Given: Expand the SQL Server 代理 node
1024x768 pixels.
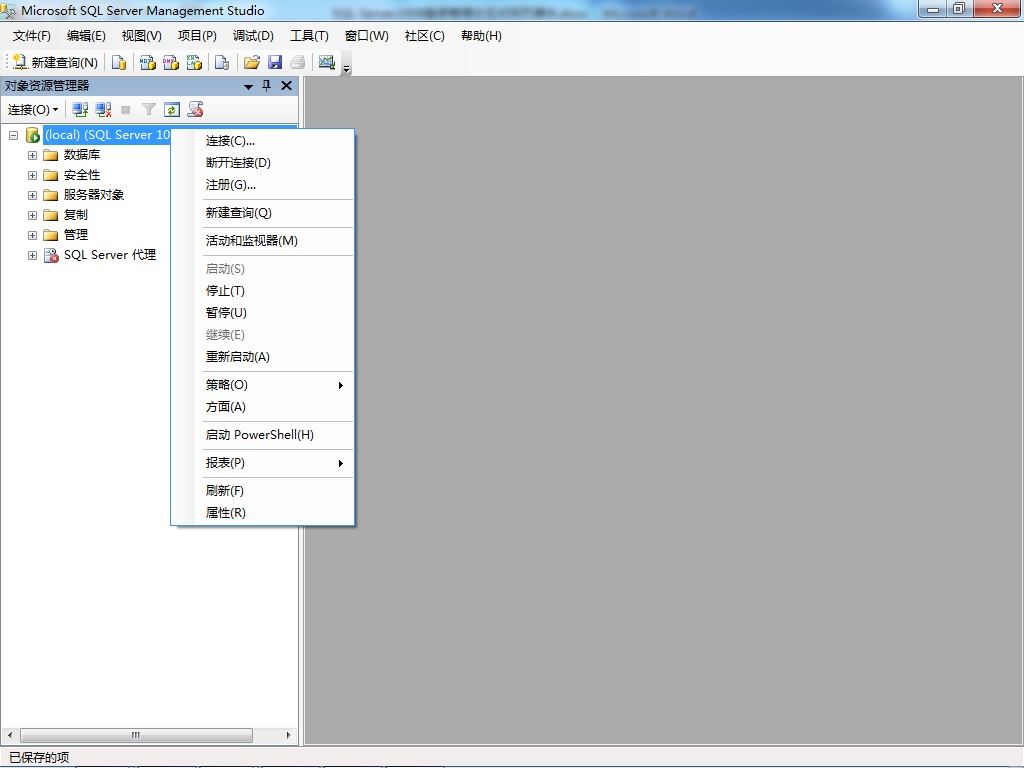Looking at the screenshot, I should [32, 255].
